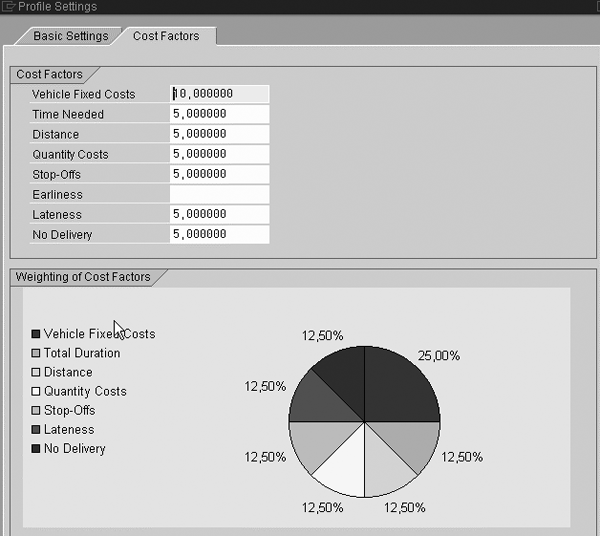Viewport: 600px width, 536px height.
Task: Click the 25,00% pie chart slice
Action: click(x=396, y=390)
